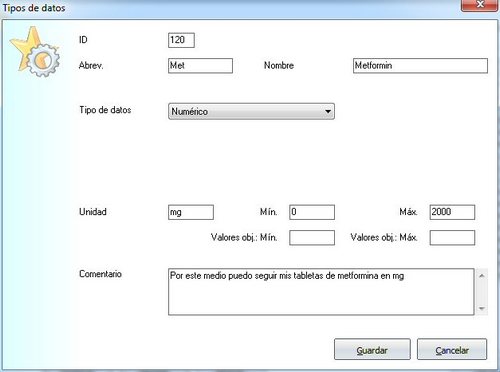Screen dimensions: 500x372
Task: Save the data type with Guardar
Action: pyautogui.click(x=372, y=350)
